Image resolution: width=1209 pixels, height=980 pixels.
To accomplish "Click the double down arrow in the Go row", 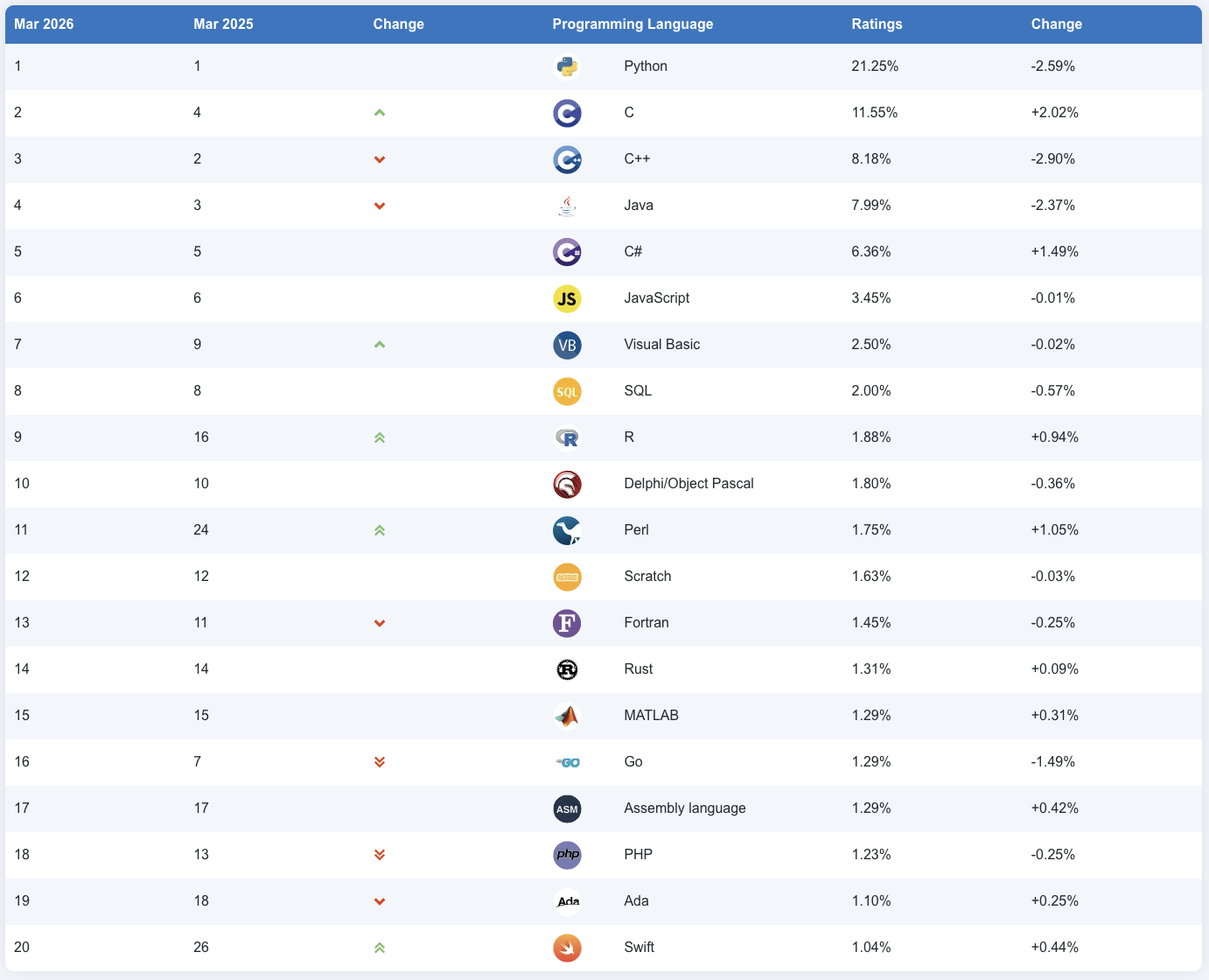I will (380, 762).
